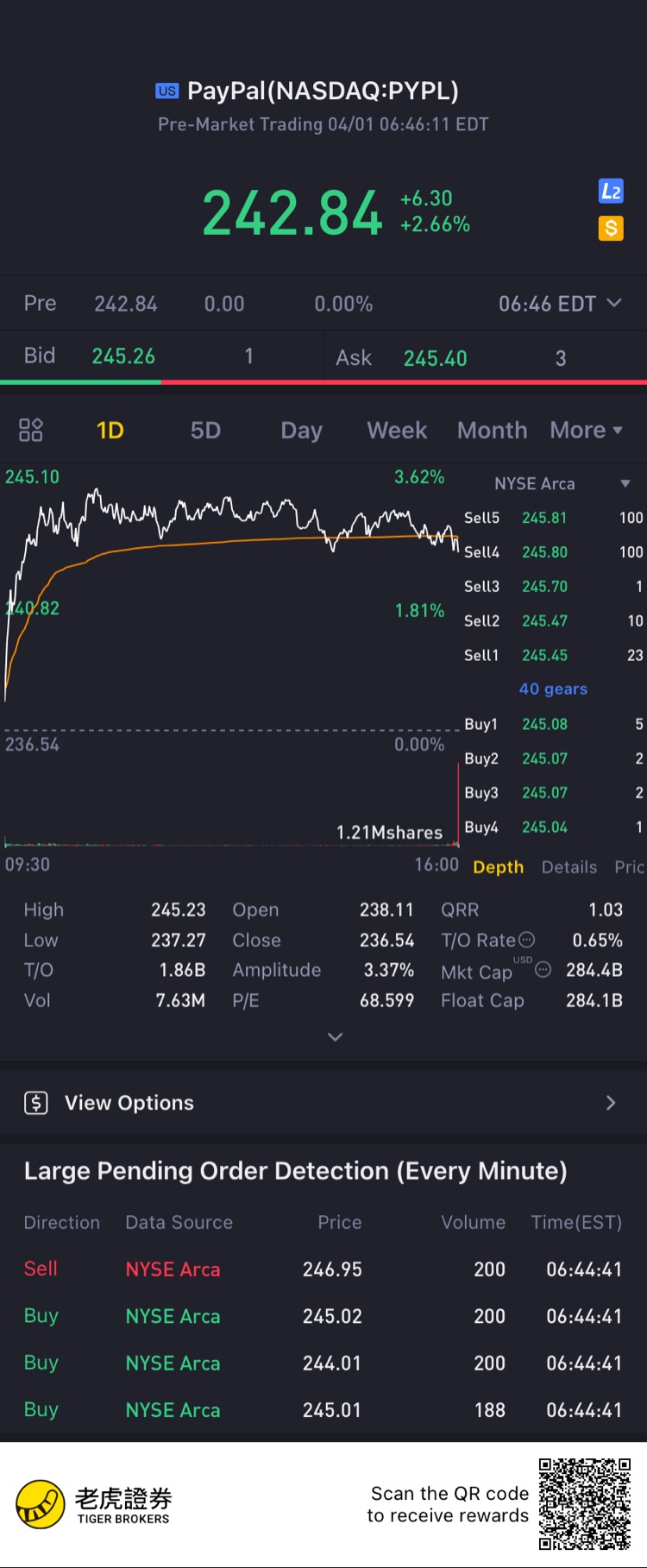Expand more quote stats with down chevron
This screenshot has height=1568, width=647.
pyautogui.click(x=336, y=1036)
